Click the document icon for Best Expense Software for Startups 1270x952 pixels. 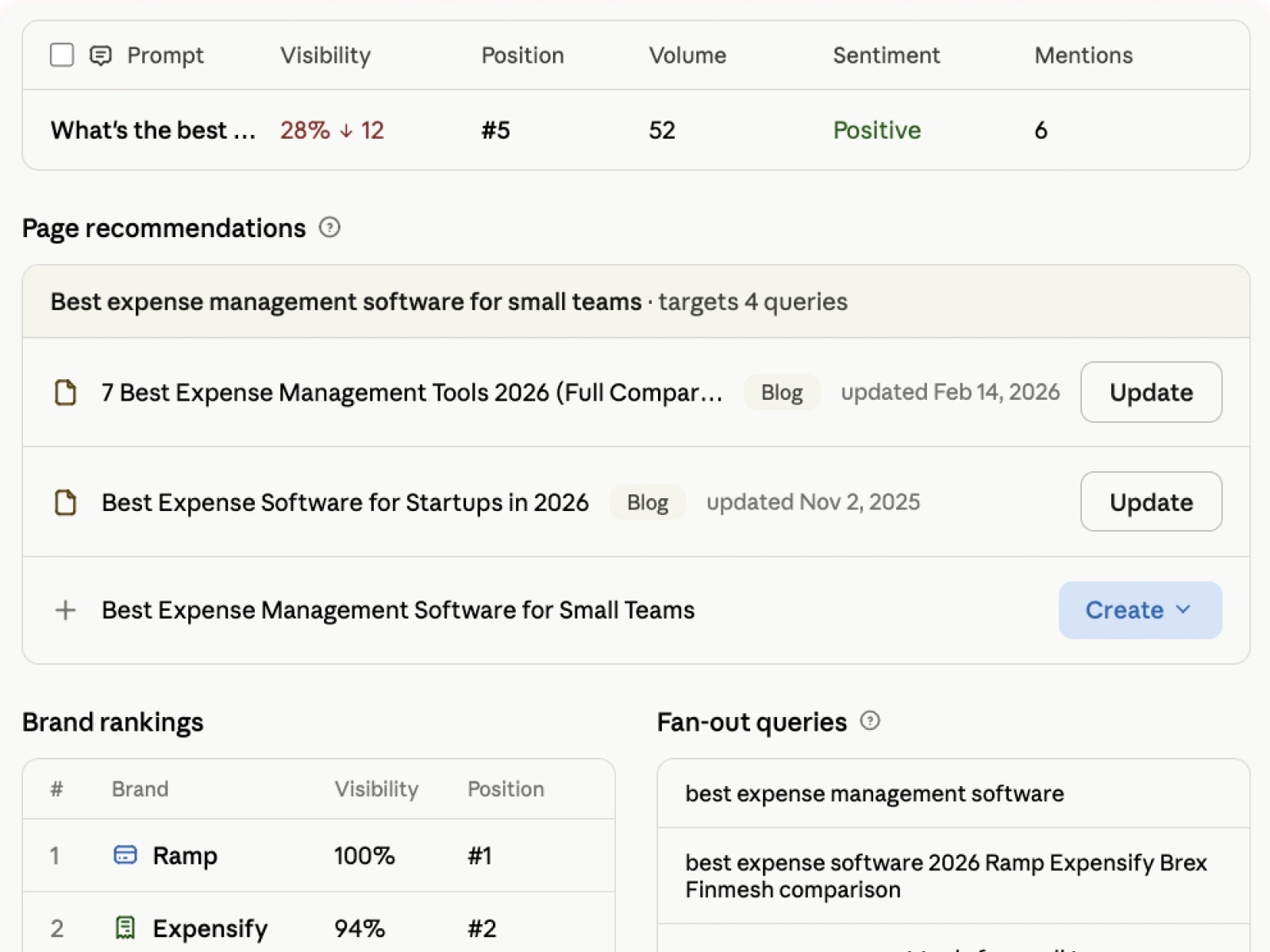click(x=65, y=502)
